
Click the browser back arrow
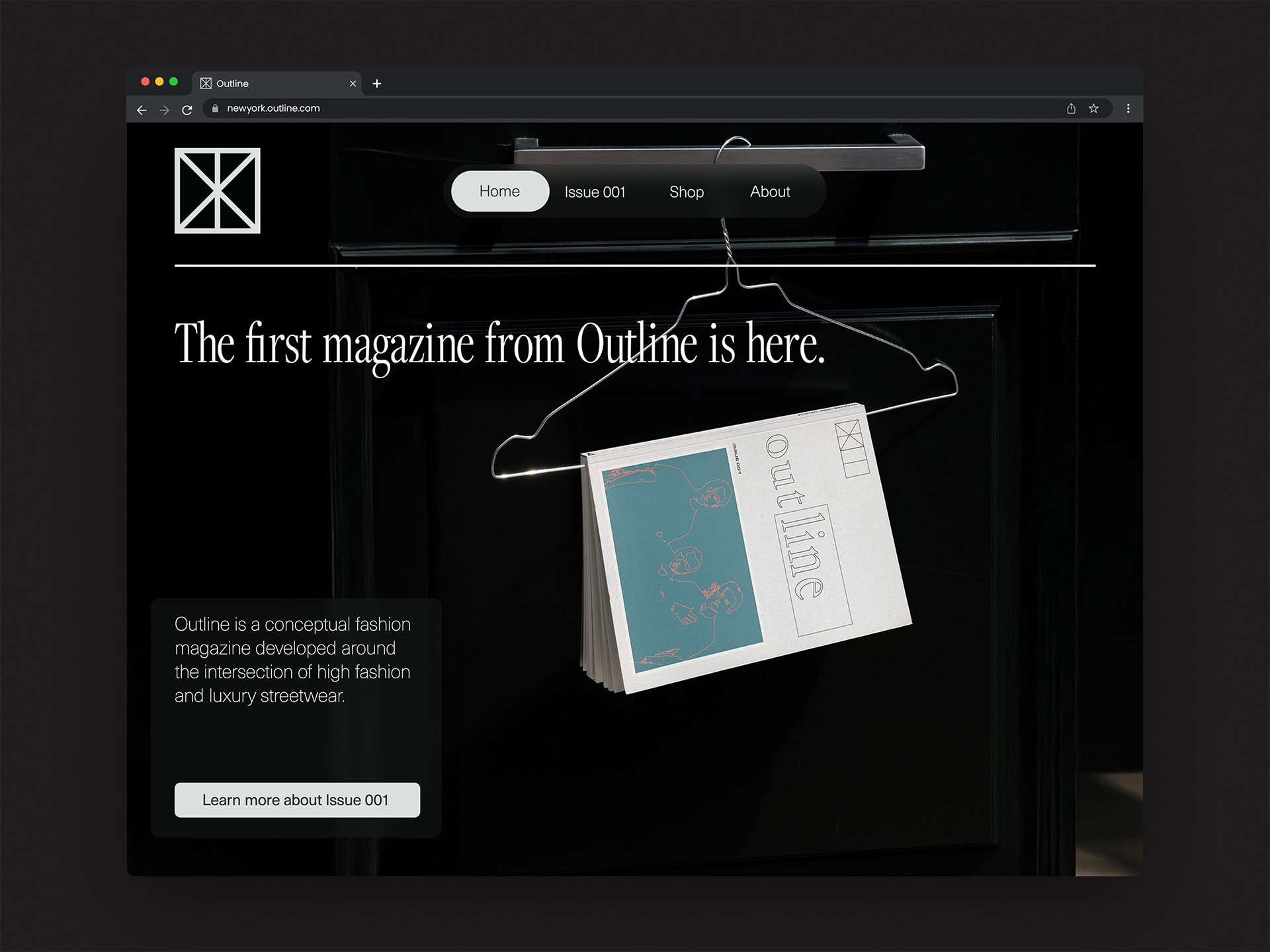[x=142, y=110]
